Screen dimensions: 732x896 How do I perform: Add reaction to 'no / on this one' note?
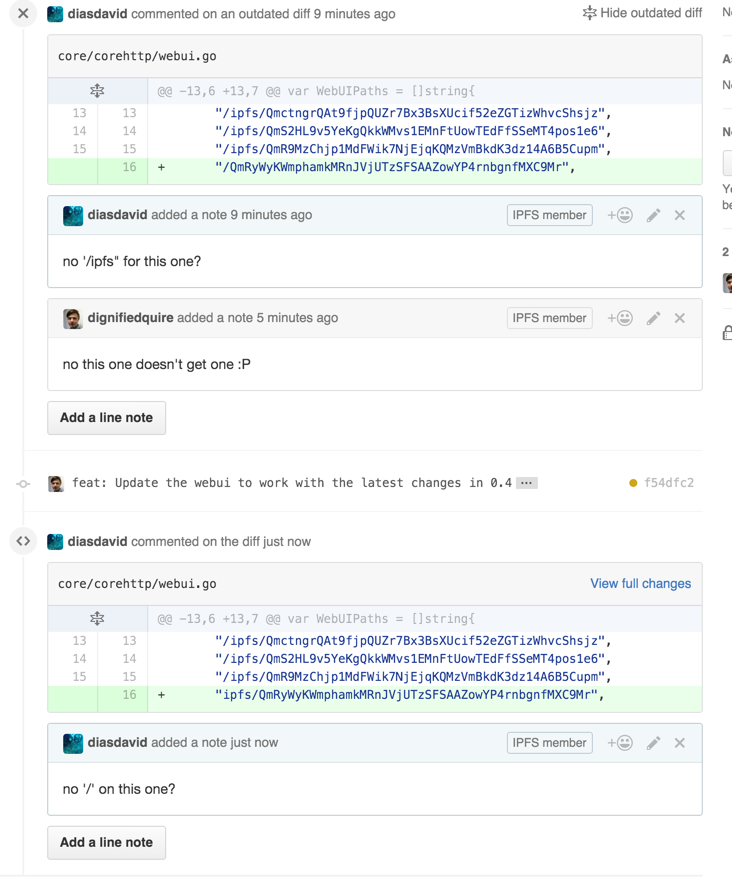[620, 743]
